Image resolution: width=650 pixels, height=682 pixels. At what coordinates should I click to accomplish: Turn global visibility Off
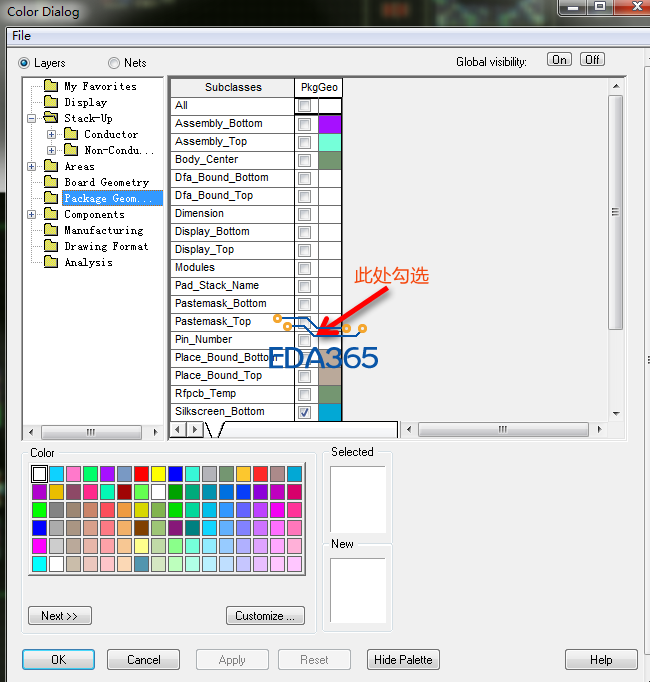(x=592, y=60)
